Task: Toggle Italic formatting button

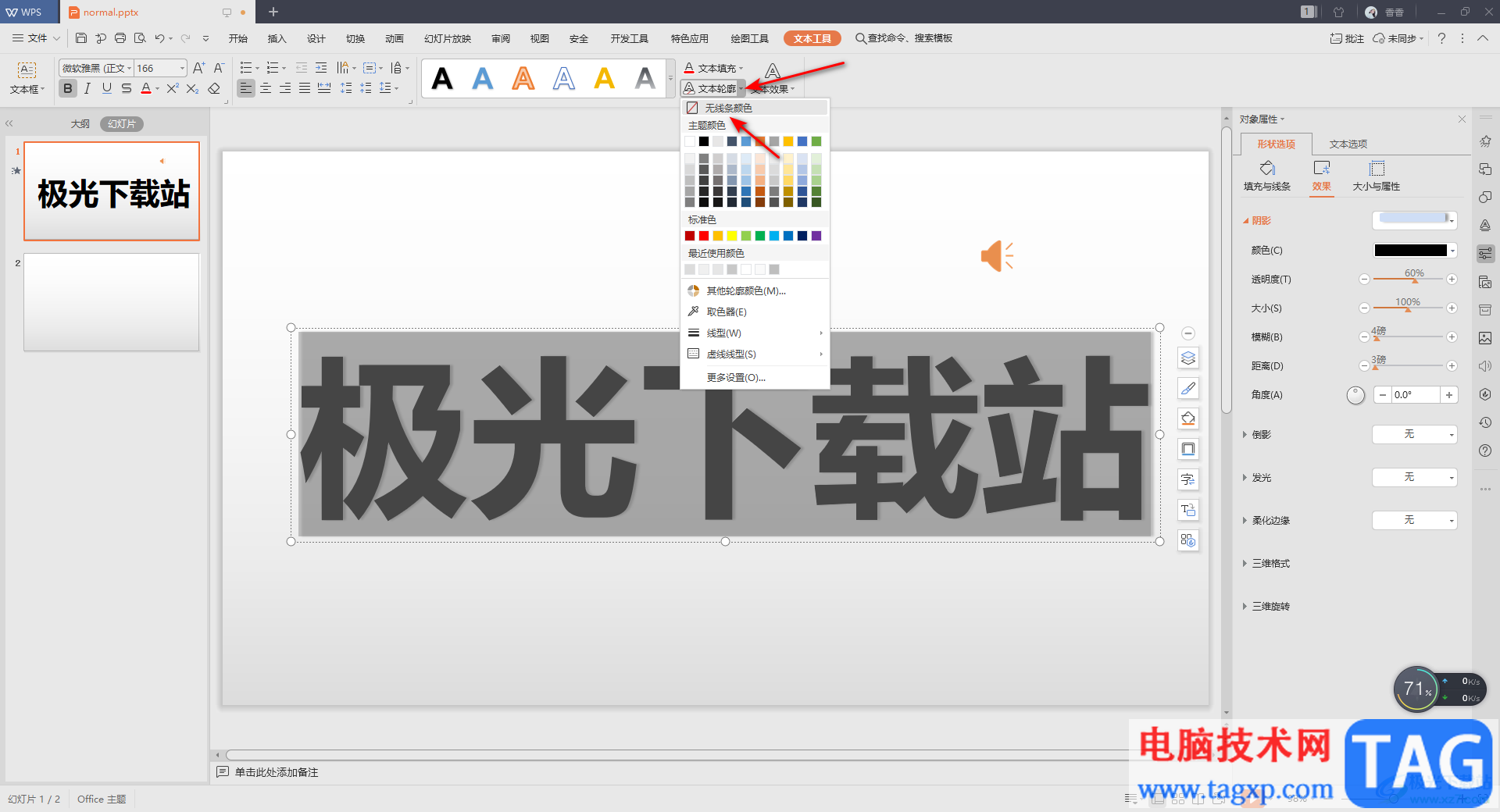Action: pyautogui.click(x=87, y=88)
